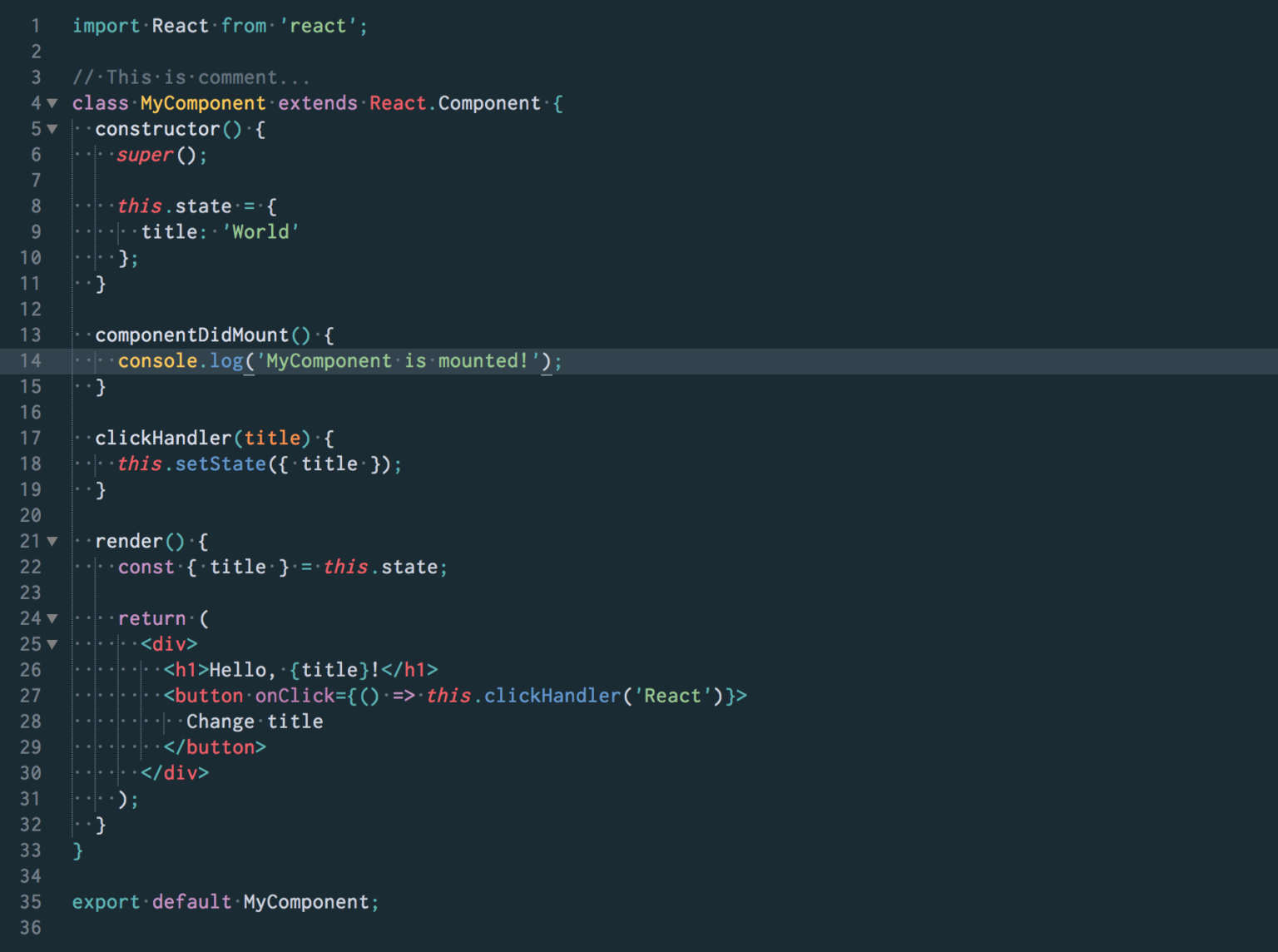Collapse the div block fold on line 25
The image size is (1278, 952).
[x=52, y=644]
